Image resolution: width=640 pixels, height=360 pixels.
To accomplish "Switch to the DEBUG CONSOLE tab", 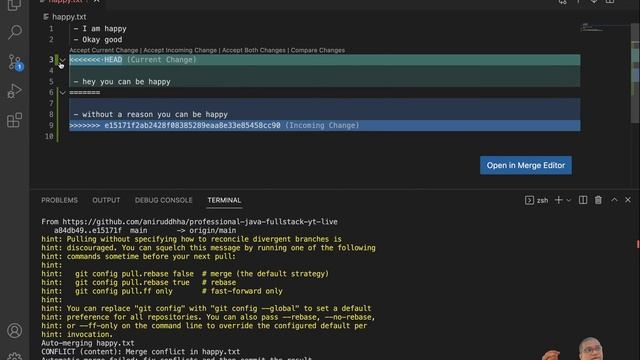I will coord(163,200).
